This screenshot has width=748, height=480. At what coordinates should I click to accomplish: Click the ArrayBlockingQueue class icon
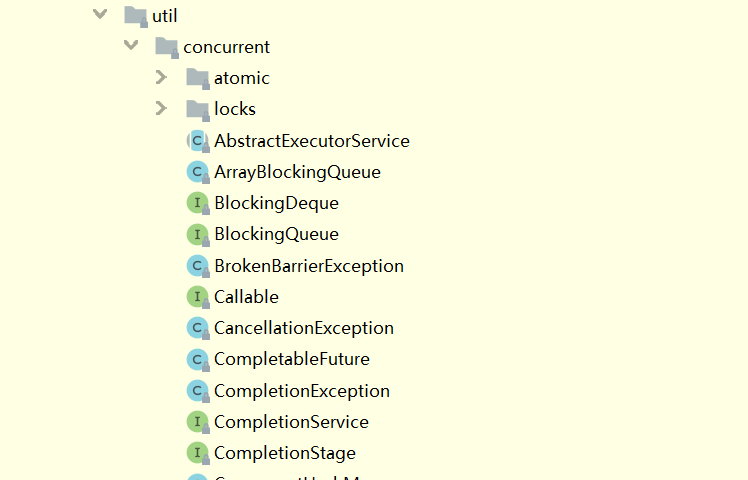click(x=198, y=172)
